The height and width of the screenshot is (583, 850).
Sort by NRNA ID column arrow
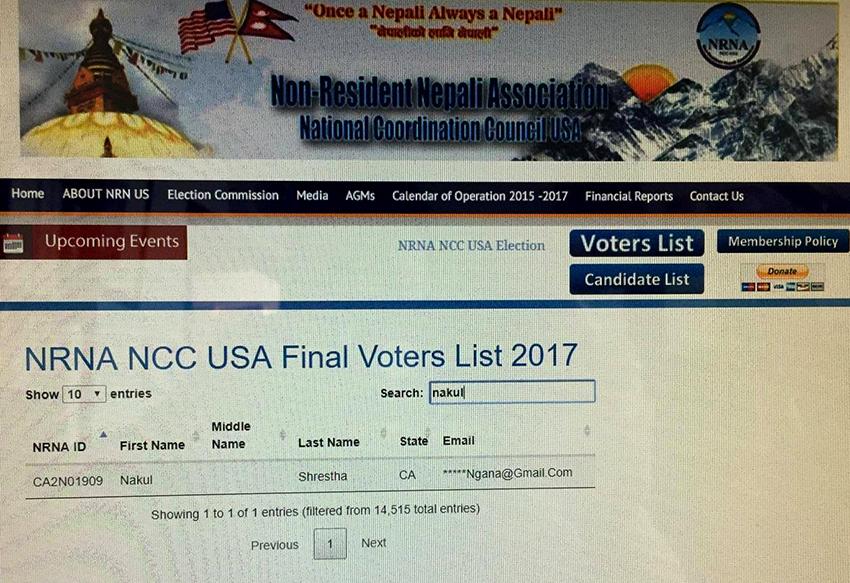(103, 435)
